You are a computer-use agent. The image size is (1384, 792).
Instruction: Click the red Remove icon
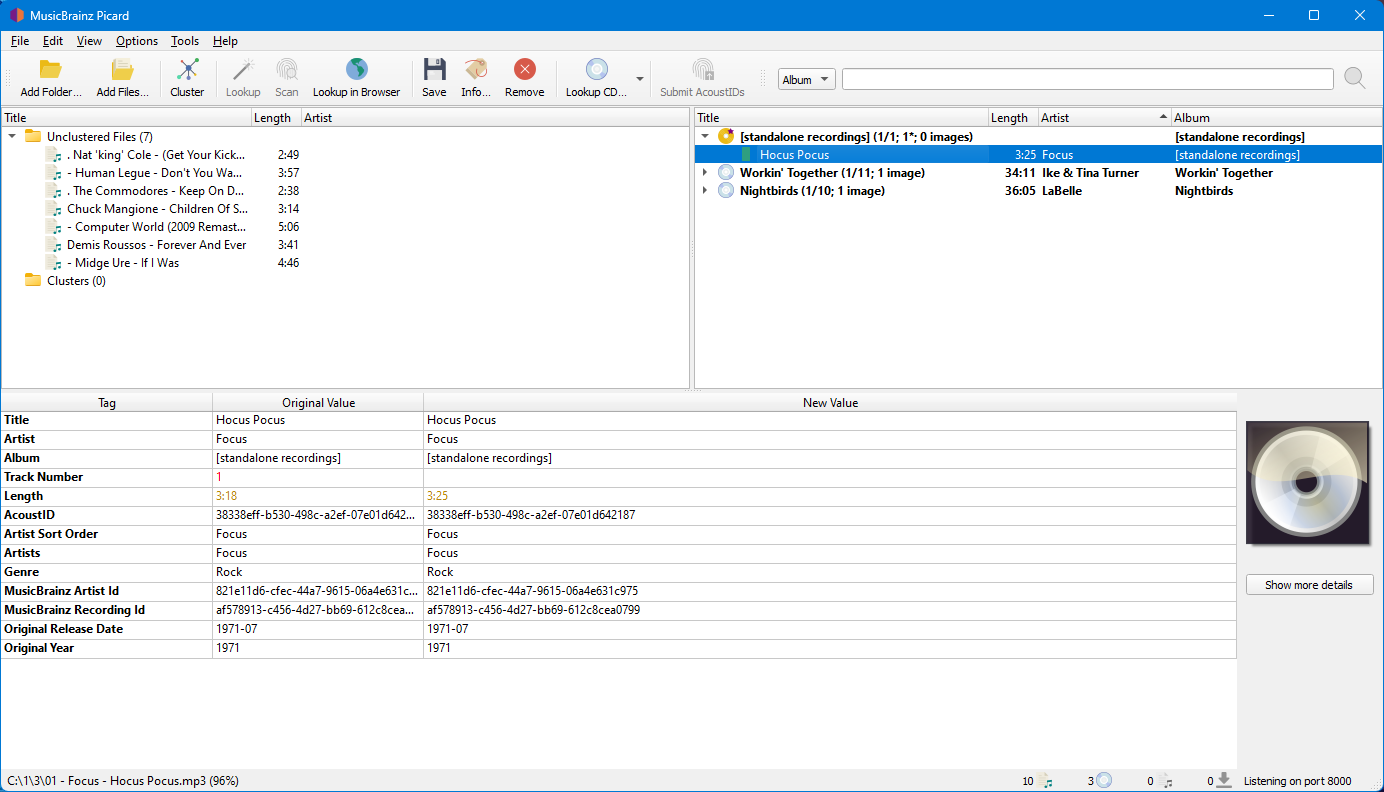(x=524, y=69)
